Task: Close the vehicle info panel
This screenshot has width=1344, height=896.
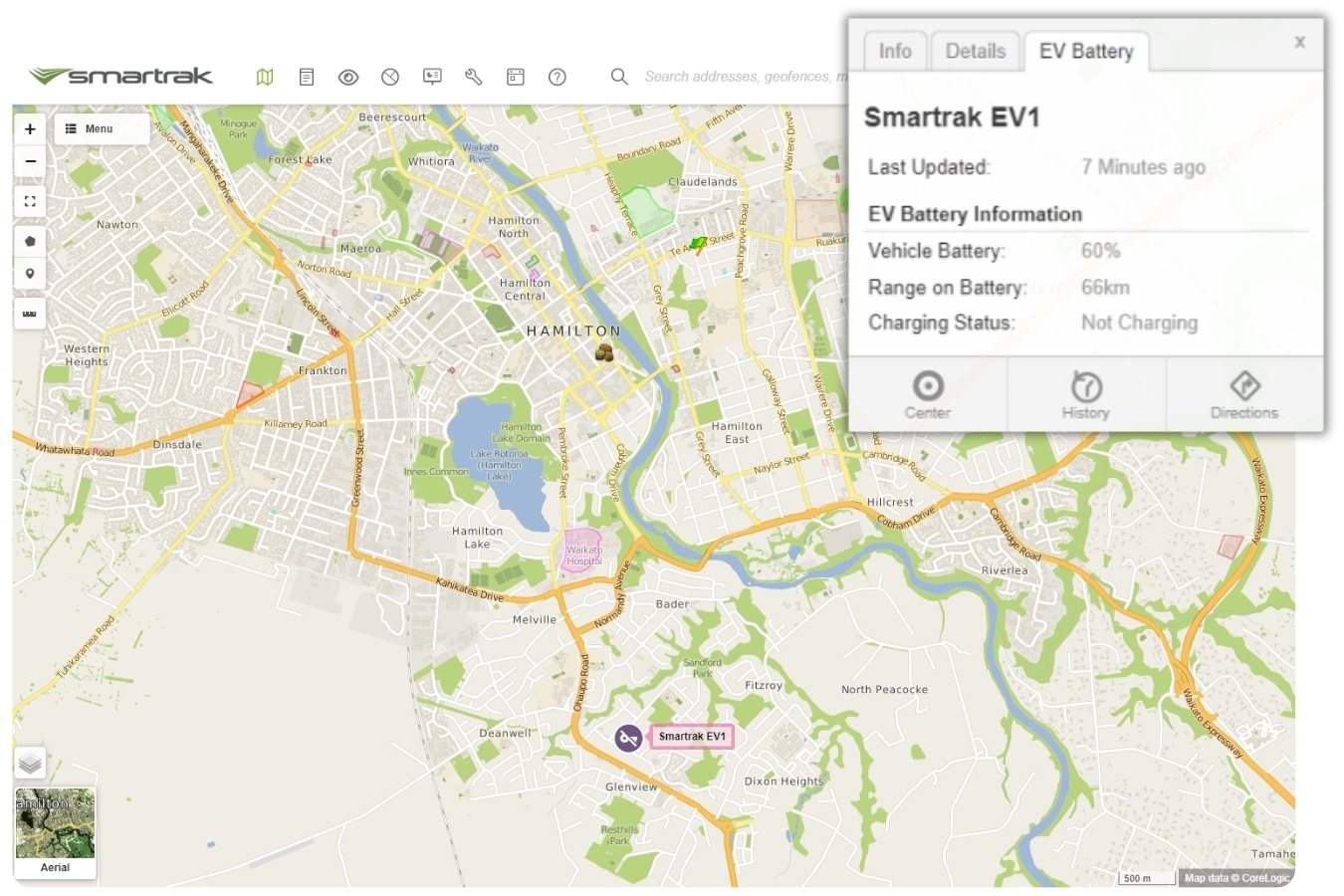Action: pyautogui.click(x=1300, y=42)
